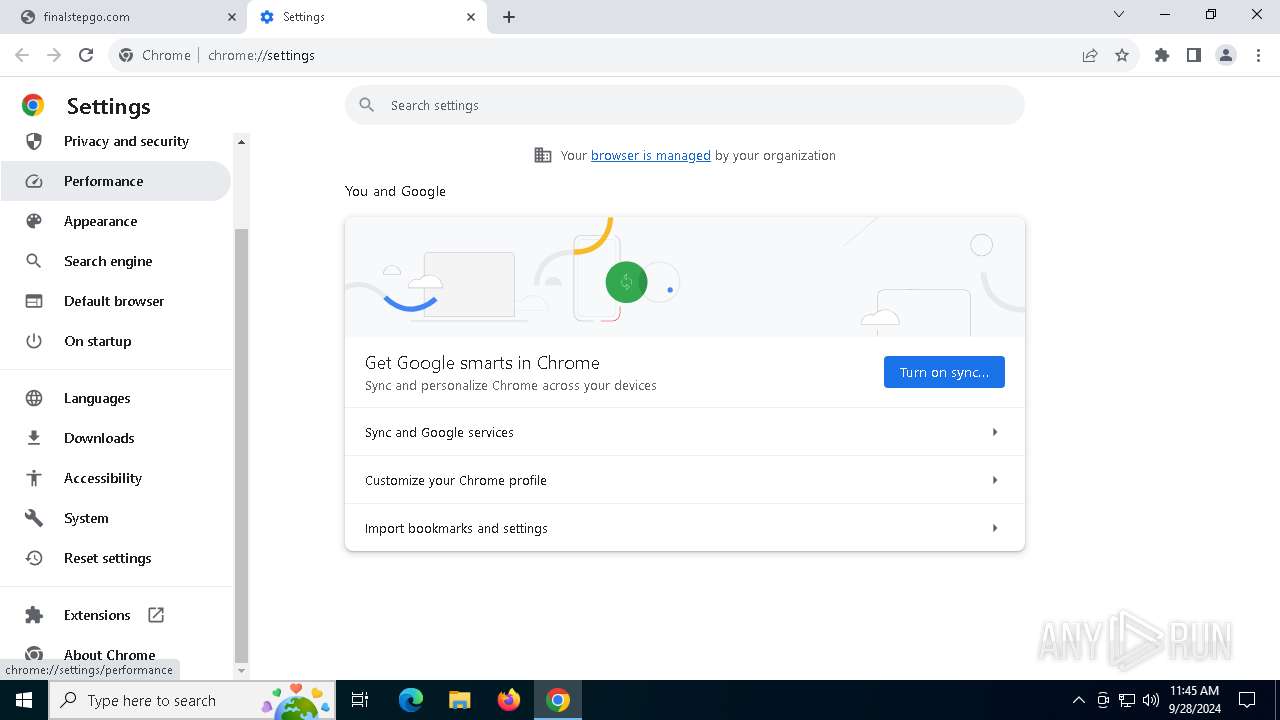The width and height of the screenshot is (1280, 720).
Task: Open a new tab with plus button
Action: click(x=509, y=17)
